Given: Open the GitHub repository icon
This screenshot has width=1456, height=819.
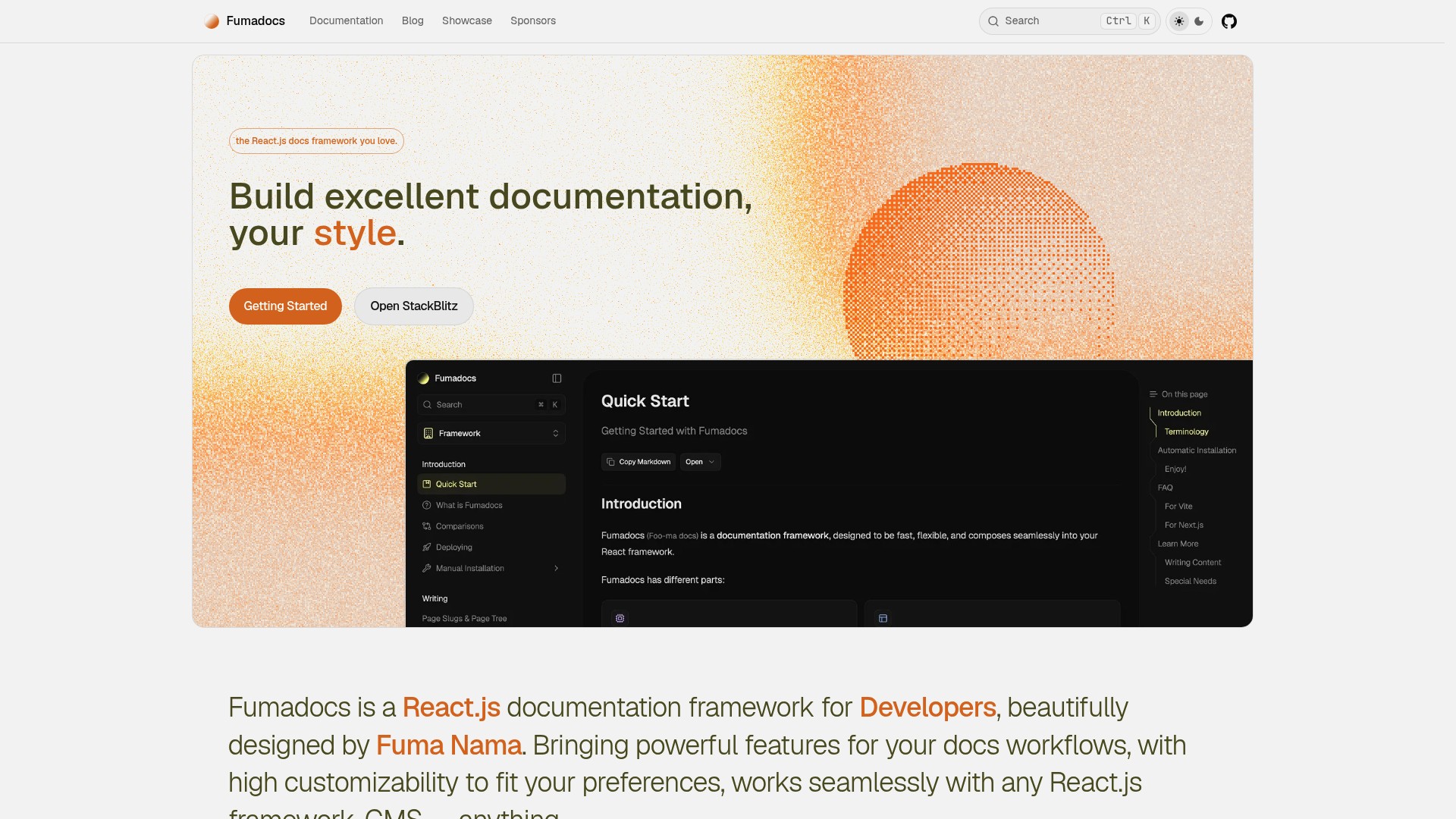Looking at the screenshot, I should [x=1229, y=21].
